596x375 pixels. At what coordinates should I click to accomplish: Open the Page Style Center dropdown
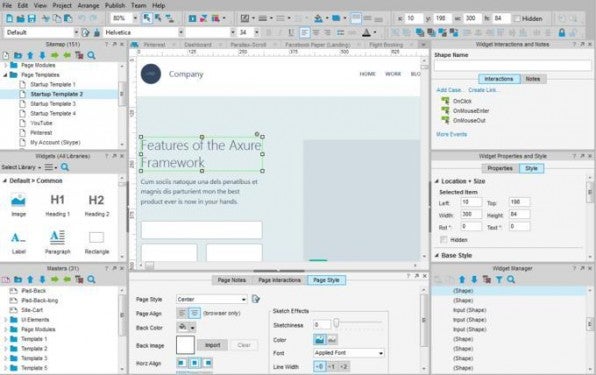[x=211, y=299]
